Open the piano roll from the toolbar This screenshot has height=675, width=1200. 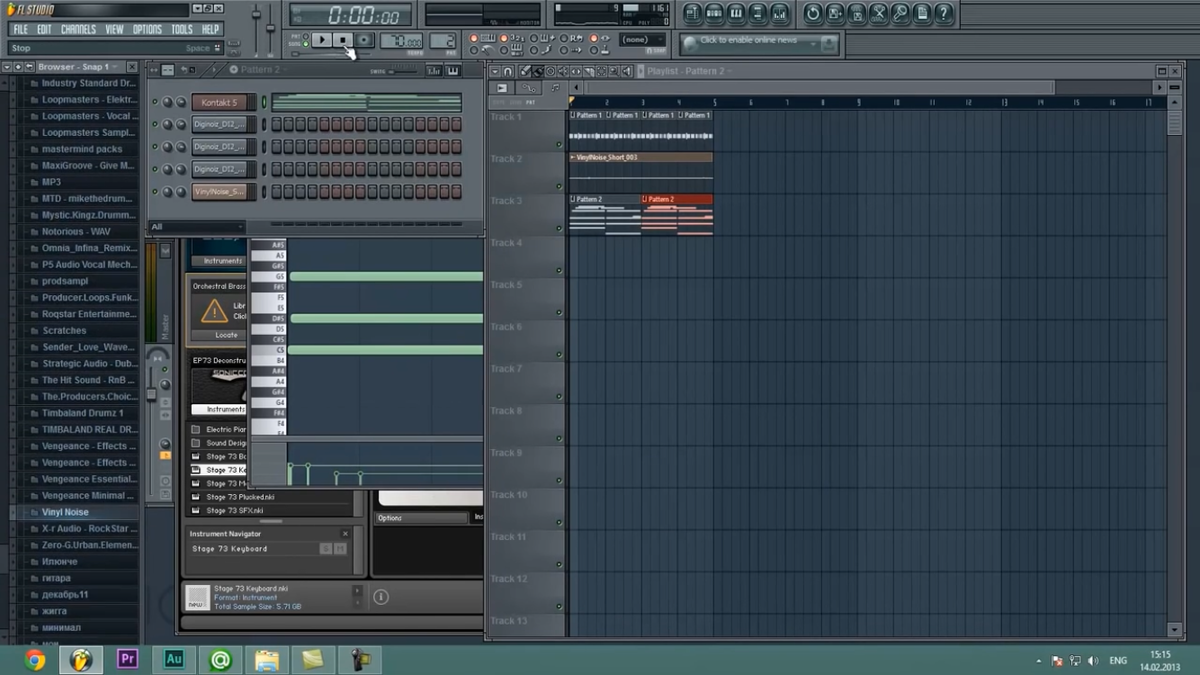(x=736, y=13)
